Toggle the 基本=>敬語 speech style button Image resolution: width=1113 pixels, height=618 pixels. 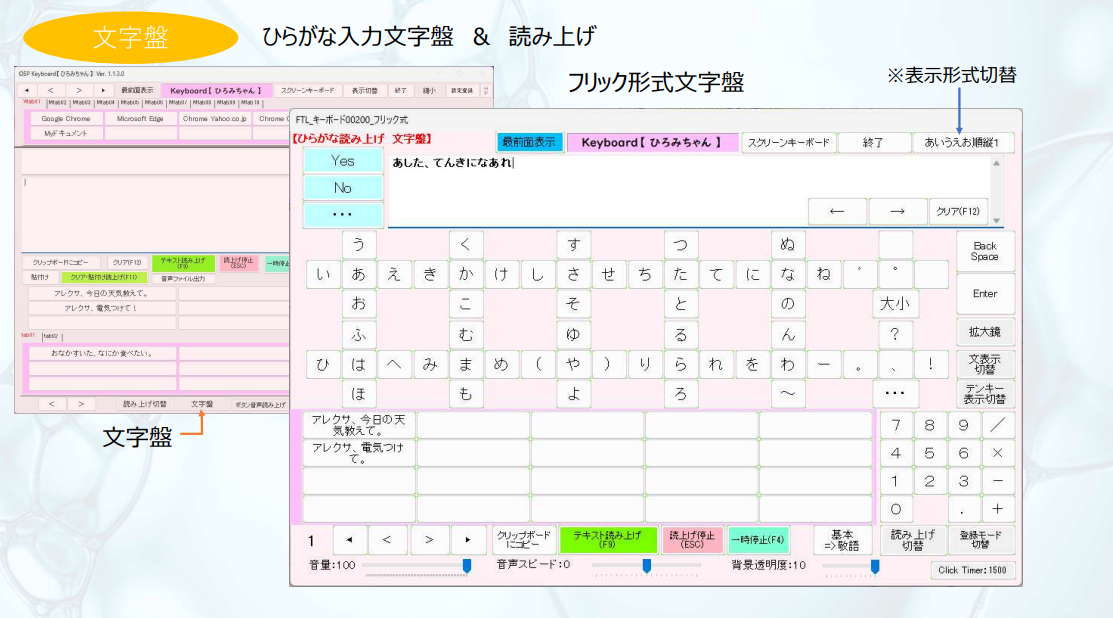tap(842, 540)
